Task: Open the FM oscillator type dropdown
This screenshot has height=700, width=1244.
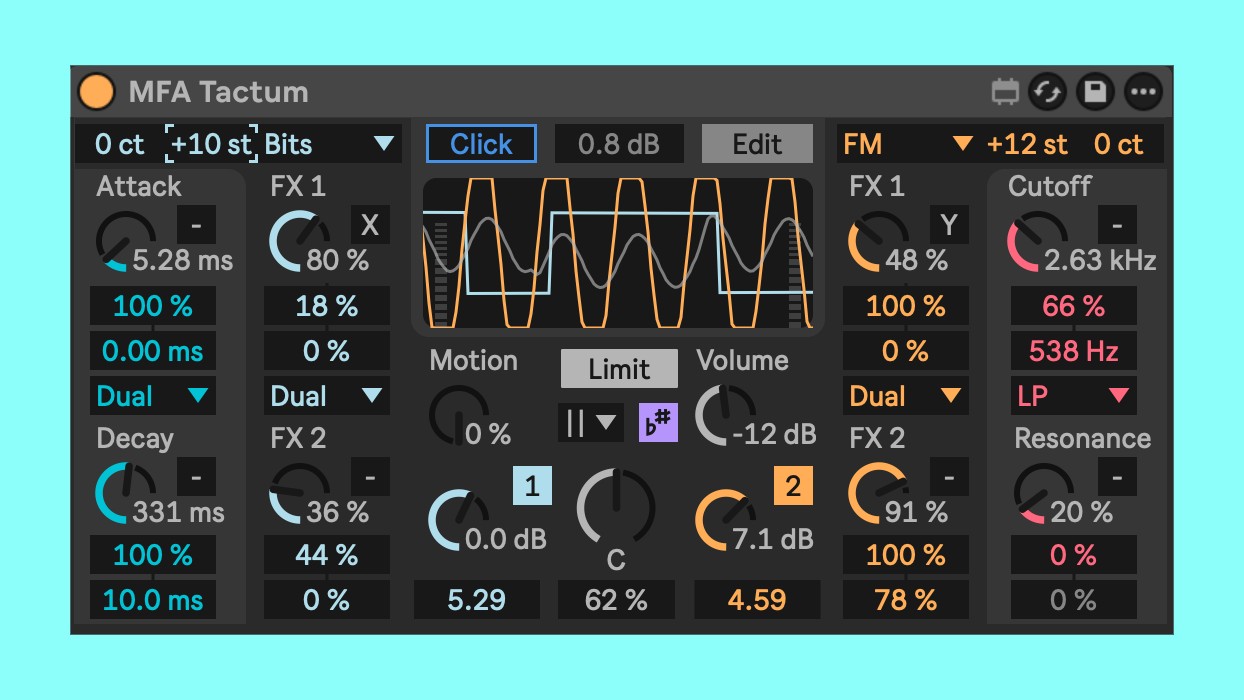Action: coord(907,144)
